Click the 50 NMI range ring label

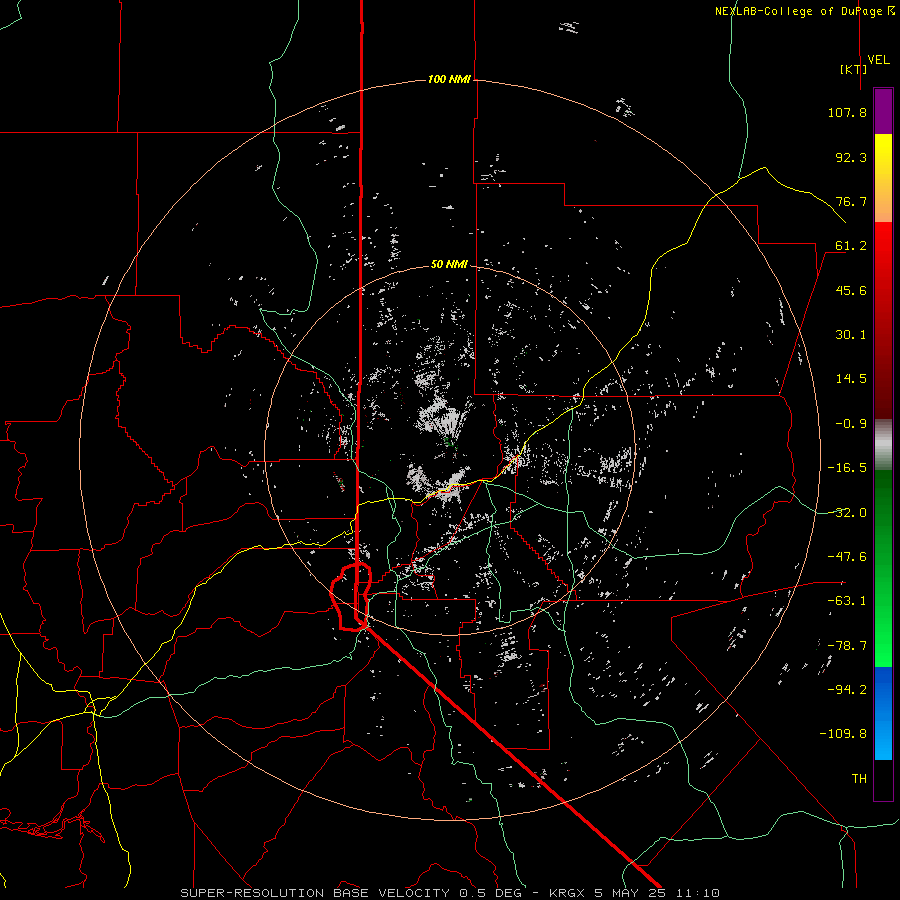pyautogui.click(x=449, y=264)
